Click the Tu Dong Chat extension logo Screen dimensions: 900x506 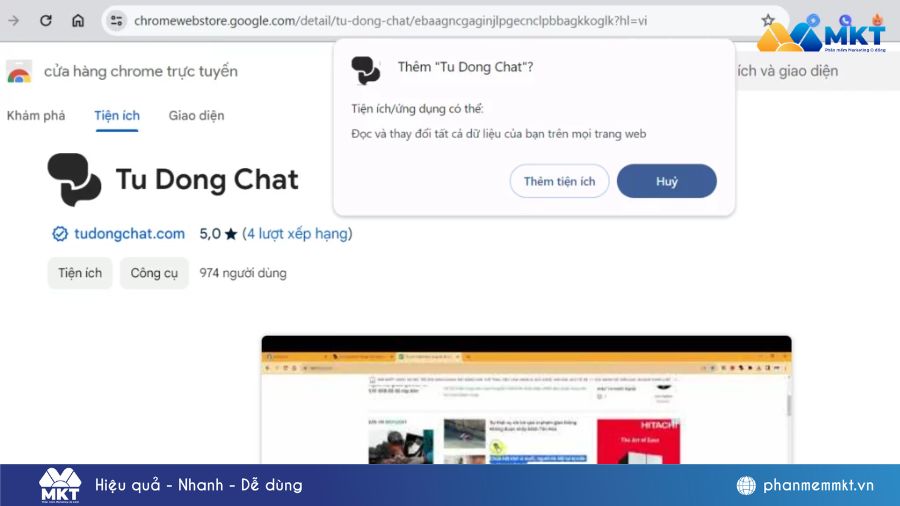coord(75,180)
